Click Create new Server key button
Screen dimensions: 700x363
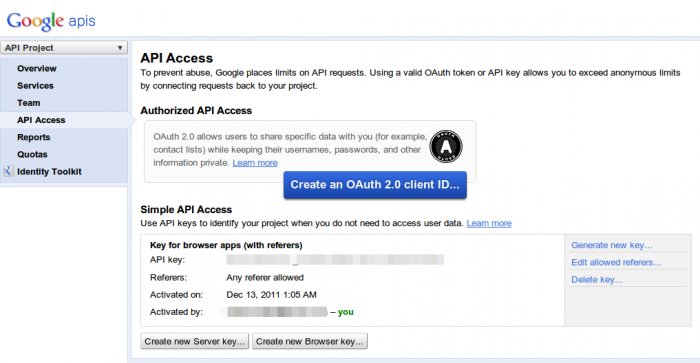[x=195, y=342]
